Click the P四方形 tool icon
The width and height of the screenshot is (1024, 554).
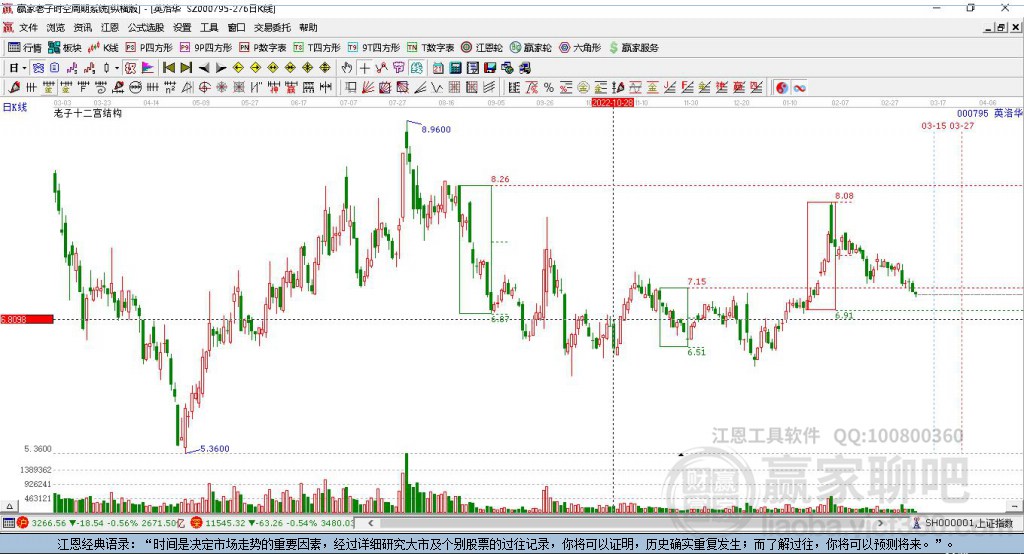click(x=155, y=48)
